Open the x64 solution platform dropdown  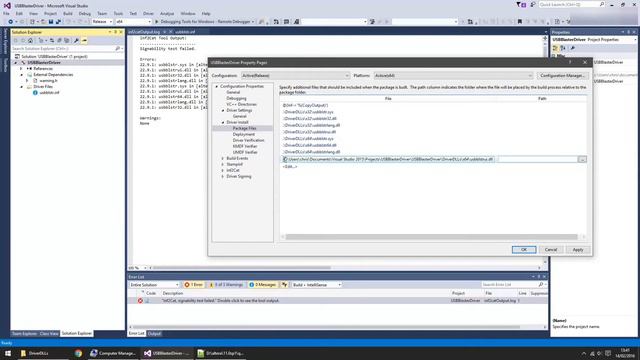tap(133, 22)
